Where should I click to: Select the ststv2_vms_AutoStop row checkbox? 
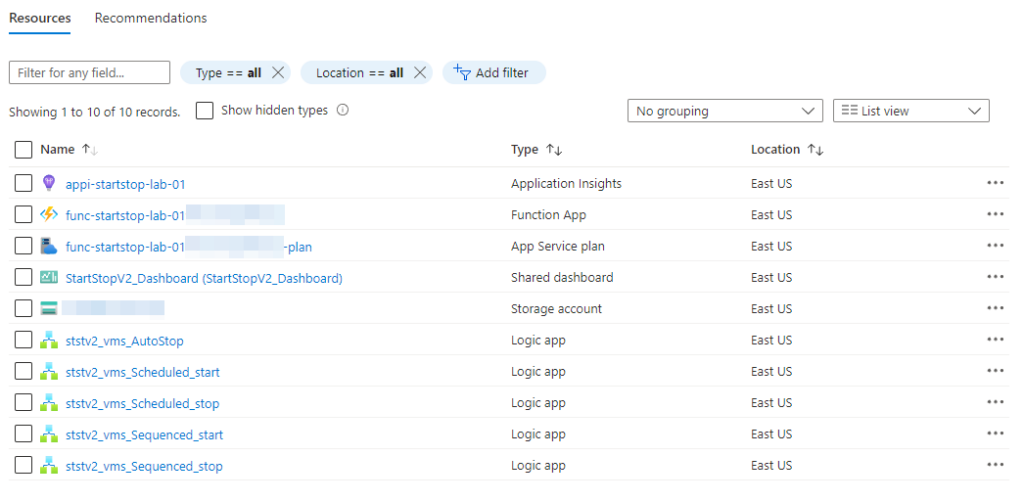coord(23,339)
